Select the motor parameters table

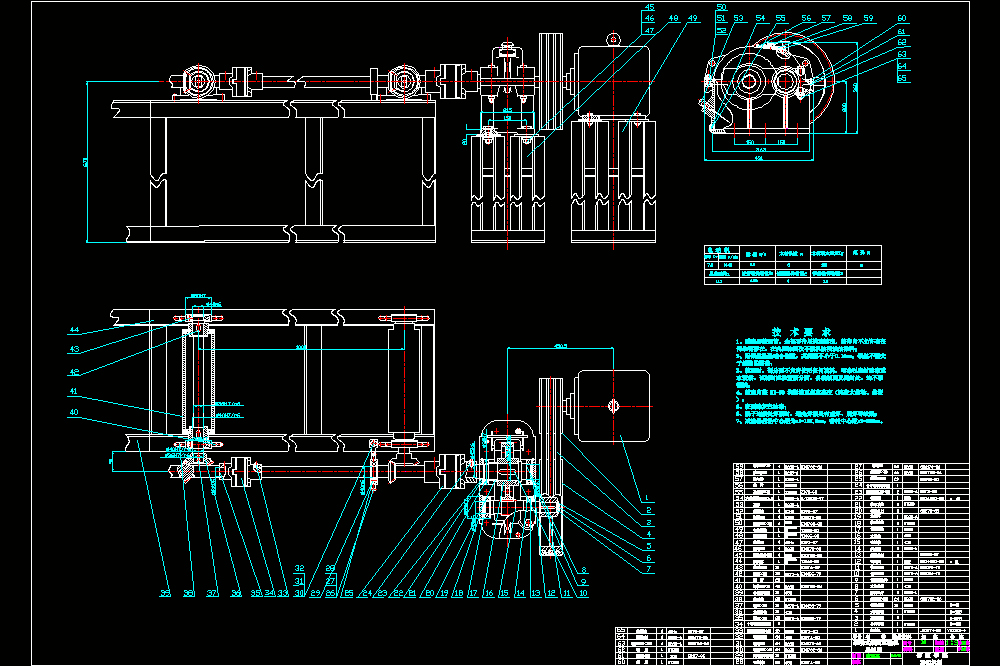(793, 265)
